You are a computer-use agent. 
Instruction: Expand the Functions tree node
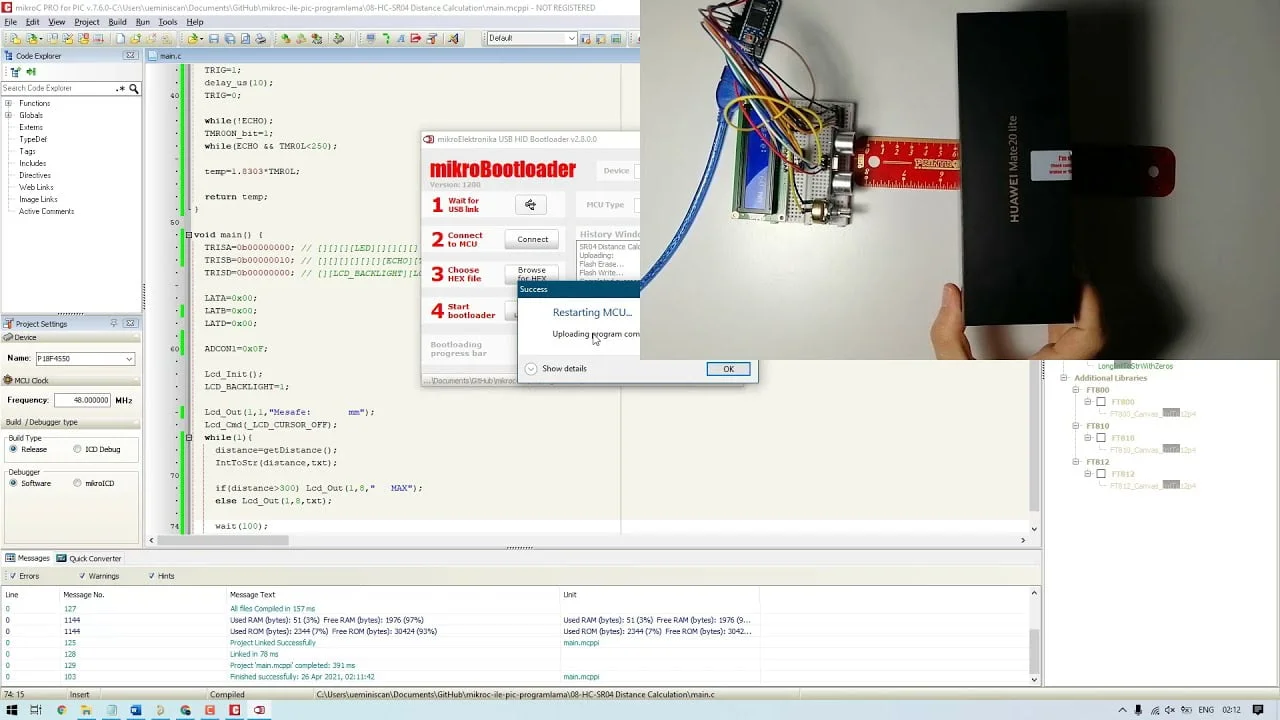8,103
